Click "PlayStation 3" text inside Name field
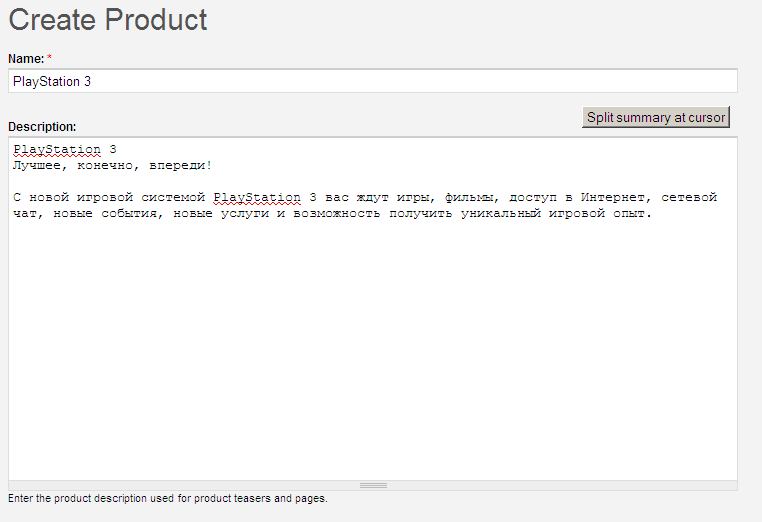 tap(52, 81)
